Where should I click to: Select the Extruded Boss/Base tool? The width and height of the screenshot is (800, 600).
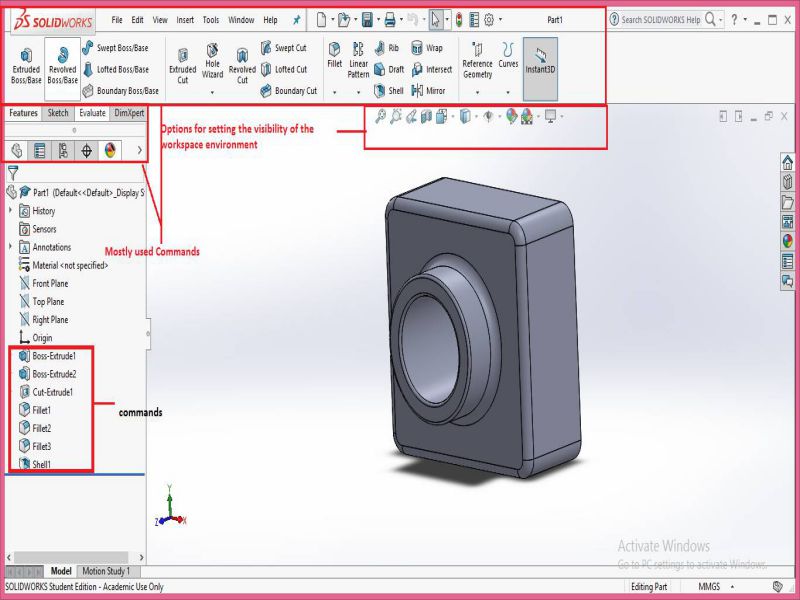pyautogui.click(x=26, y=66)
